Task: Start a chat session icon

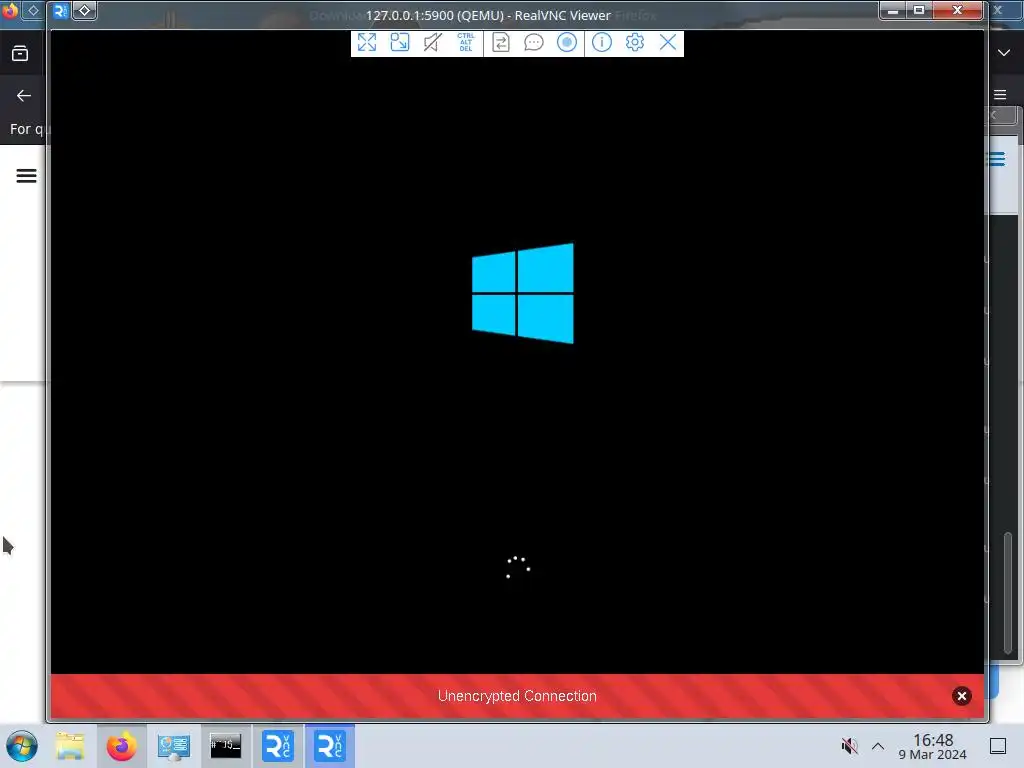Action: point(534,43)
